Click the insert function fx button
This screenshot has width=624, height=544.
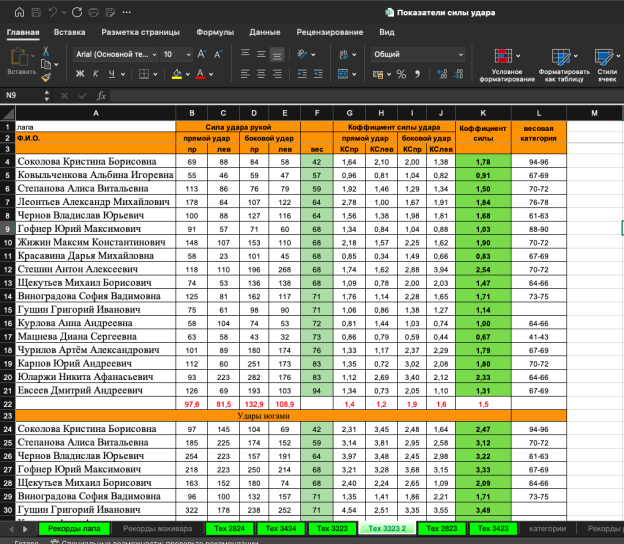click(x=101, y=96)
